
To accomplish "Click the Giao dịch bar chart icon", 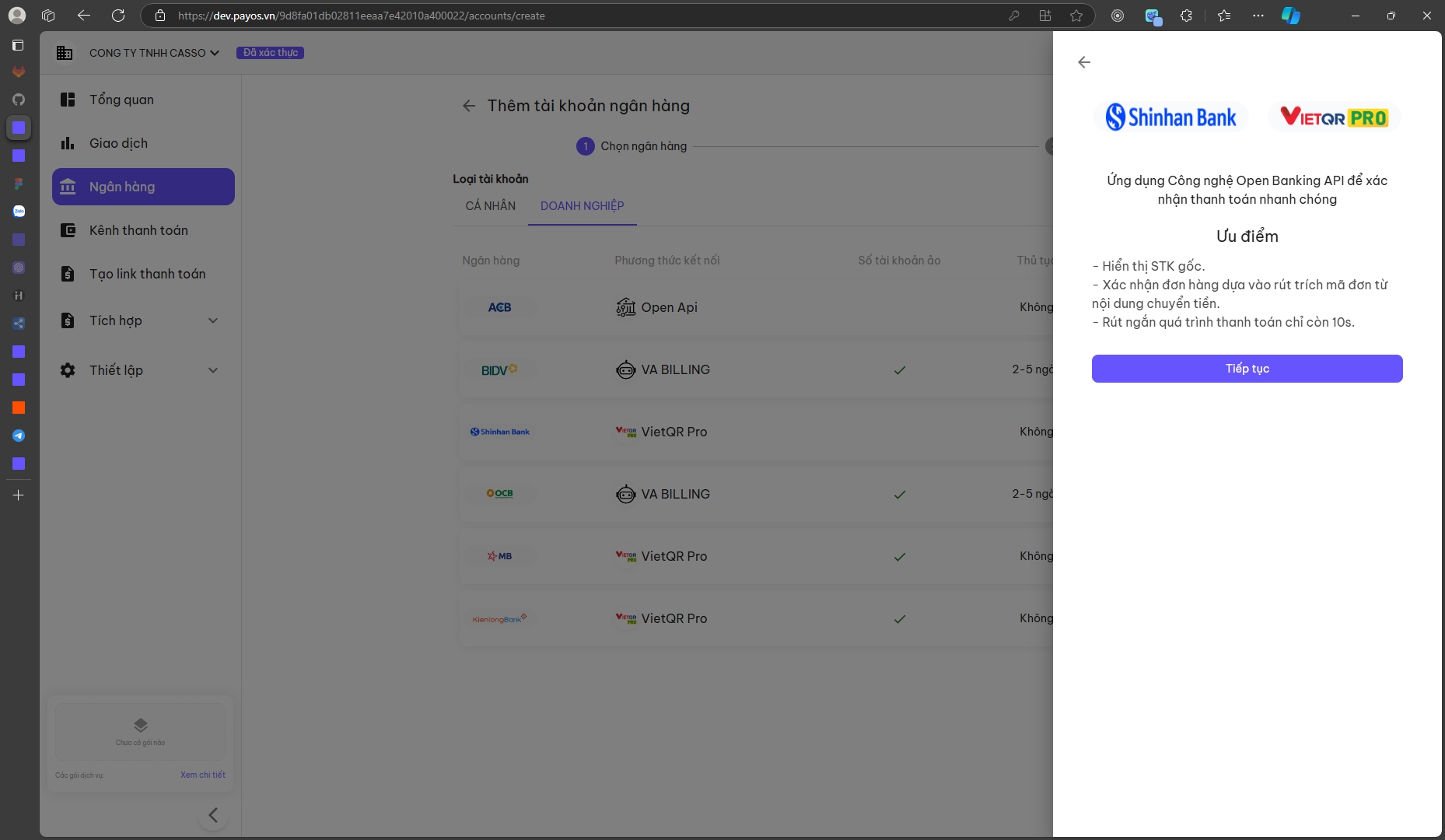I will (x=68, y=143).
